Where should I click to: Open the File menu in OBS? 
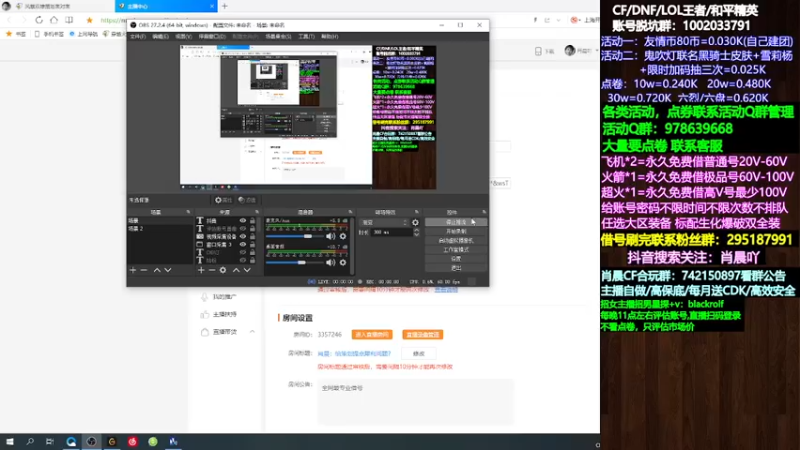(137, 37)
